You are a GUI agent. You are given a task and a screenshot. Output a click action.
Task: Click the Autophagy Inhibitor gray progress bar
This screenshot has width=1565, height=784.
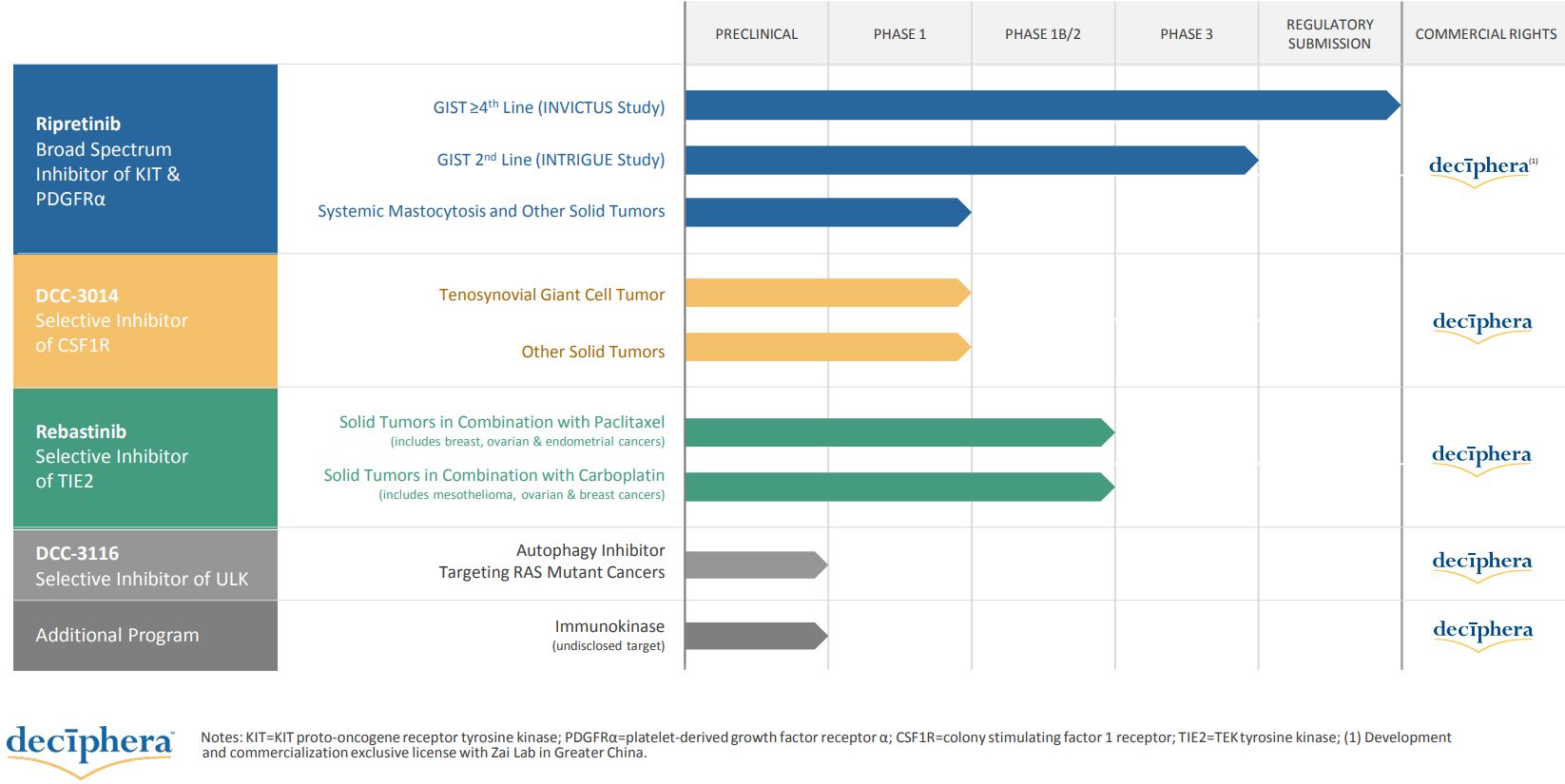click(756, 565)
